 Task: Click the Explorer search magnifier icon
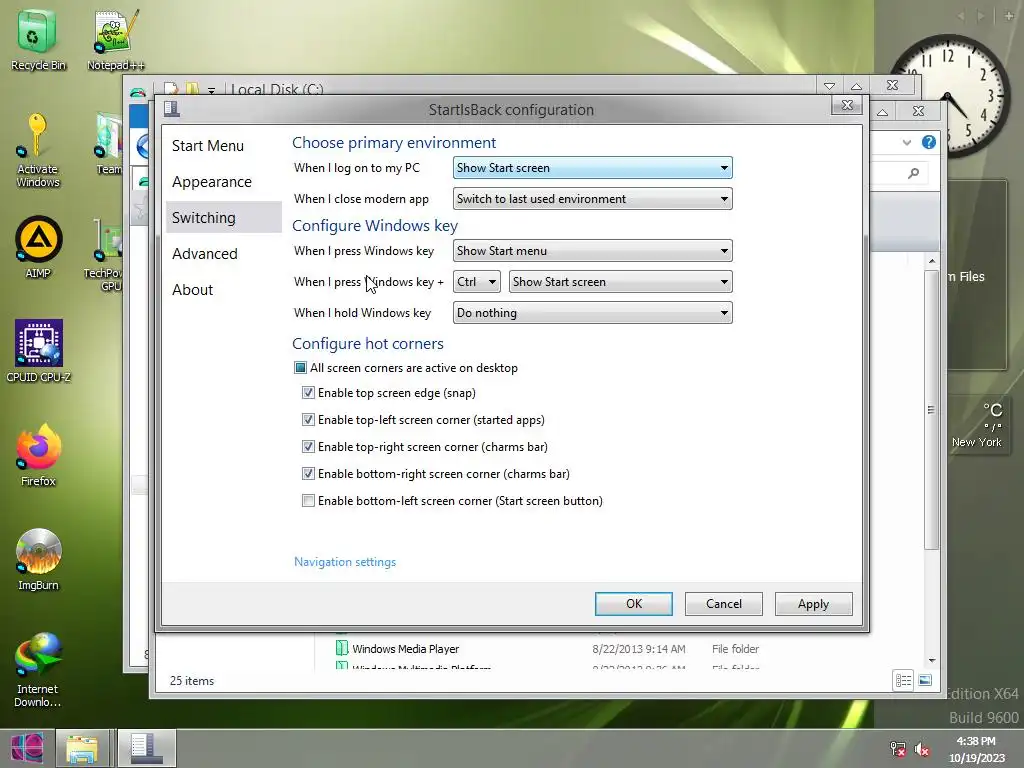tap(914, 172)
